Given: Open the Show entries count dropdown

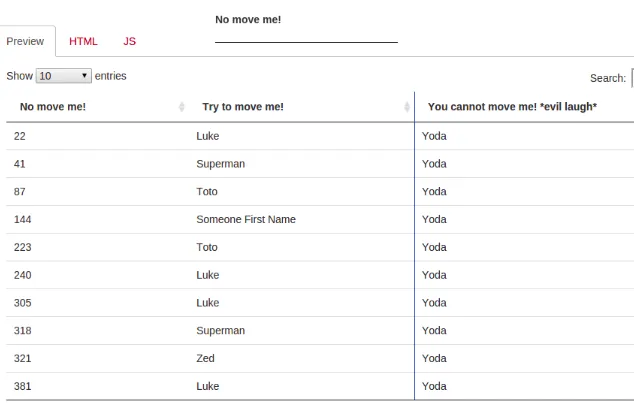Looking at the screenshot, I should coord(63,76).
